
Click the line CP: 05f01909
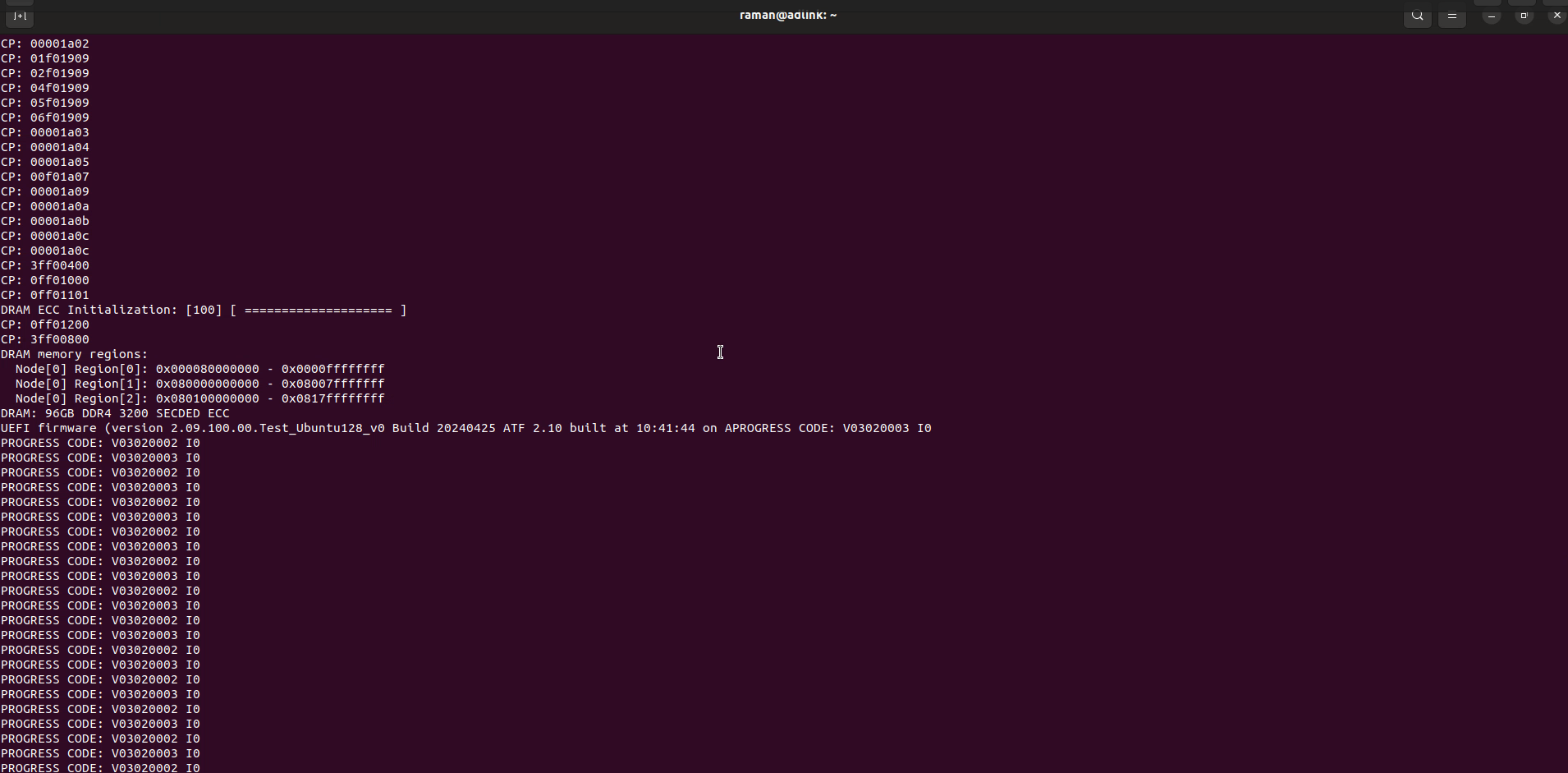[45, 103]
